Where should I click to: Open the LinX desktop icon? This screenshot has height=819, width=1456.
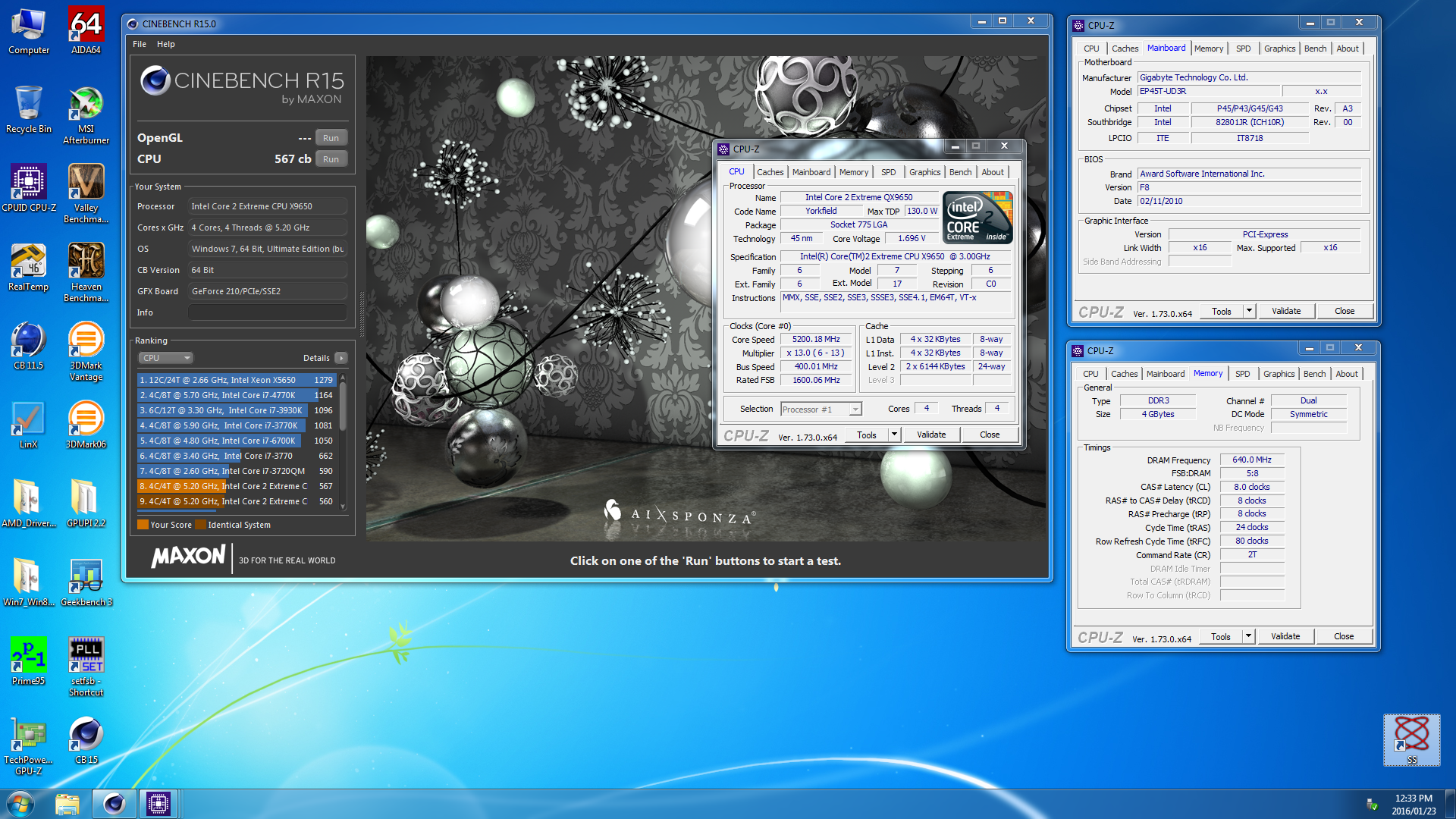coord(29,425)
